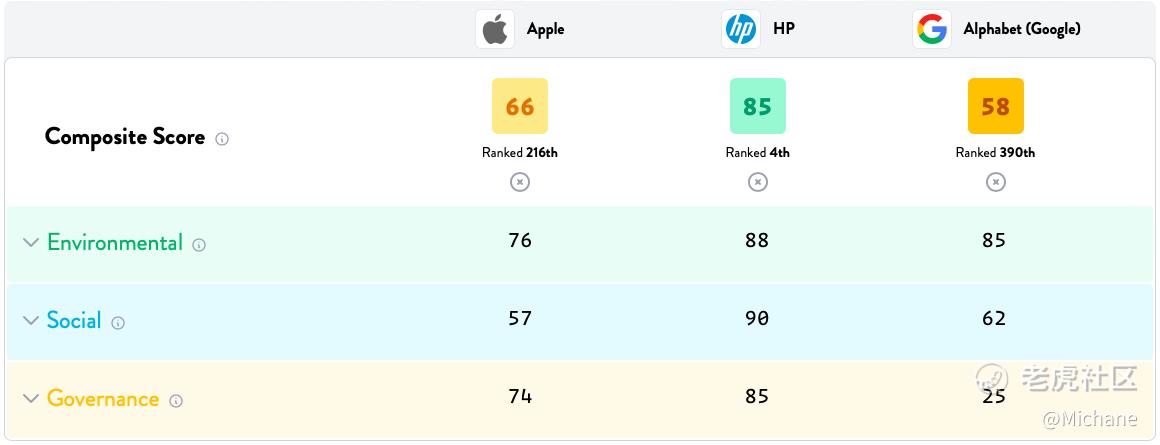Click HP's green 85 score badge
1160x445 pixels.
758,106
